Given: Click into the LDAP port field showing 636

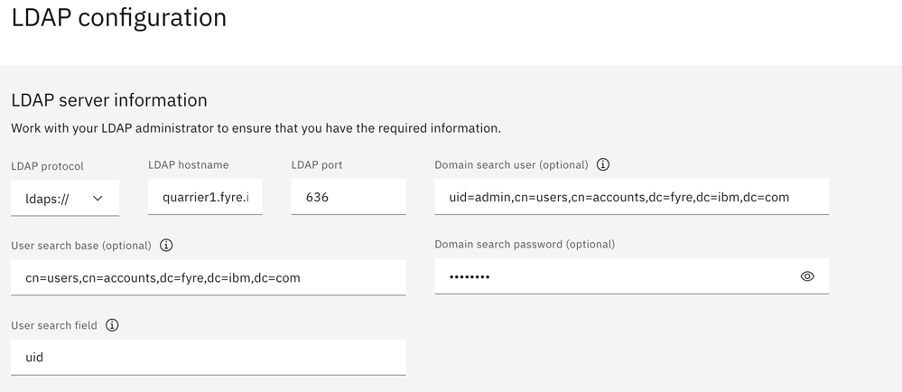Looking at the screenshot, I should 348,197.
